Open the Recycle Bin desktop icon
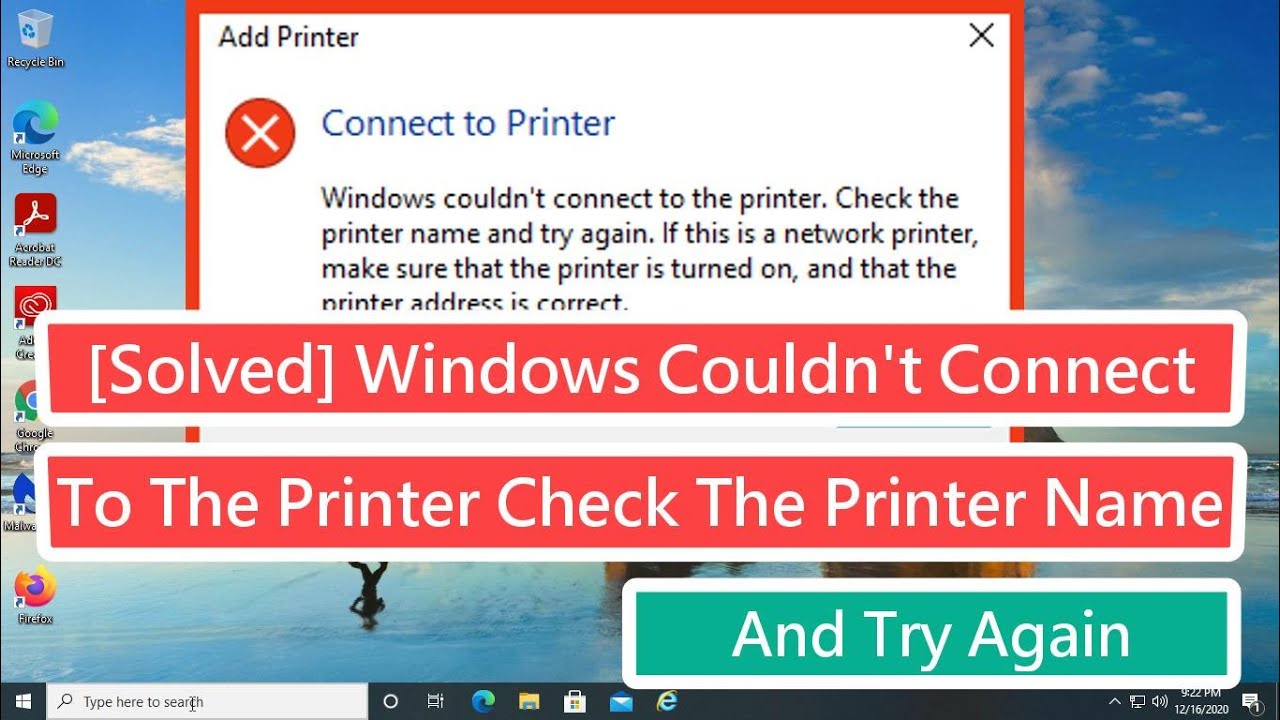Screen dimensions: 1280x720 pyautogui.click(x=35, y=38)
